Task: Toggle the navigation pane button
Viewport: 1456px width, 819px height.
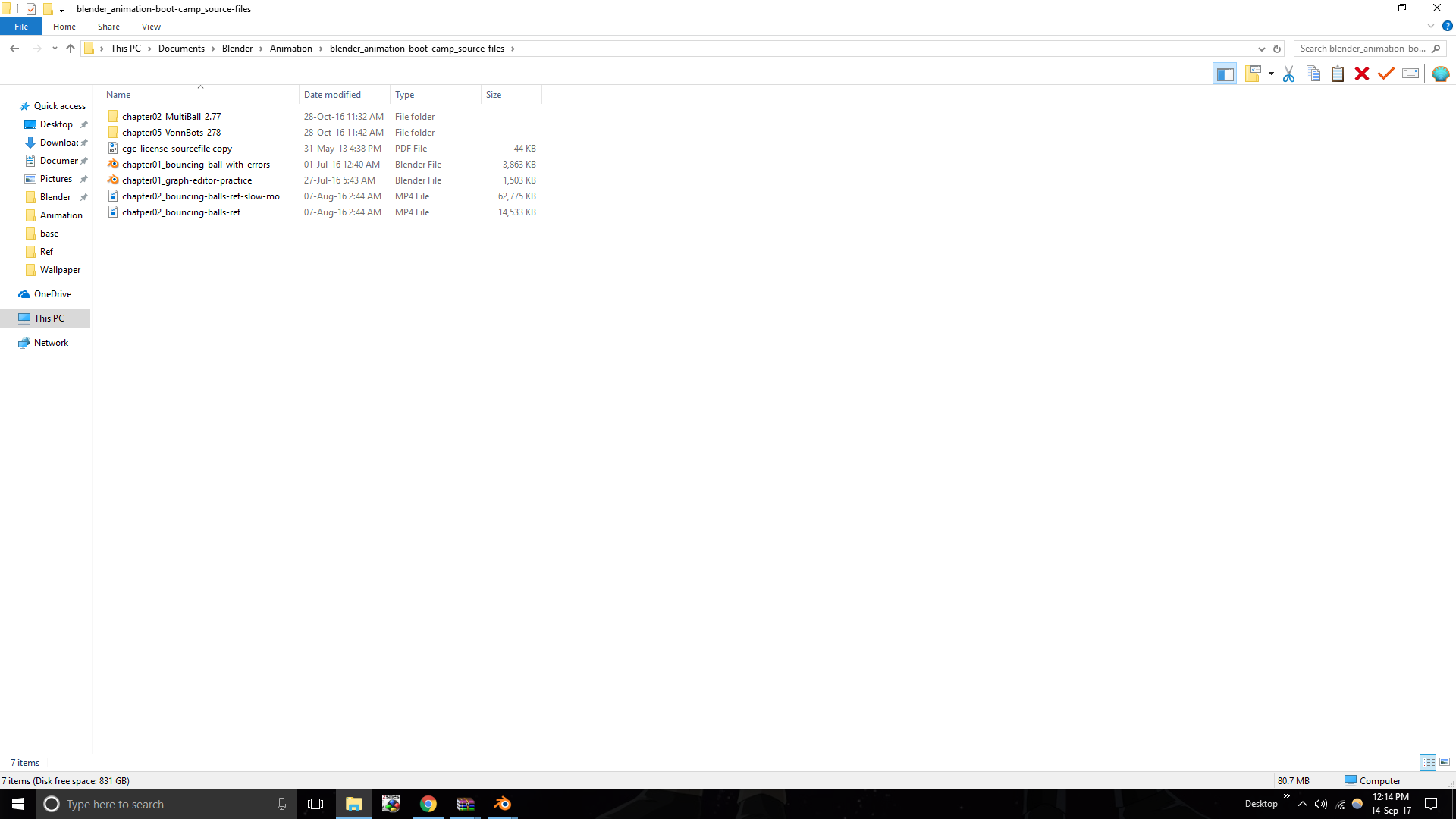Action: click(x=1225, y=74)
